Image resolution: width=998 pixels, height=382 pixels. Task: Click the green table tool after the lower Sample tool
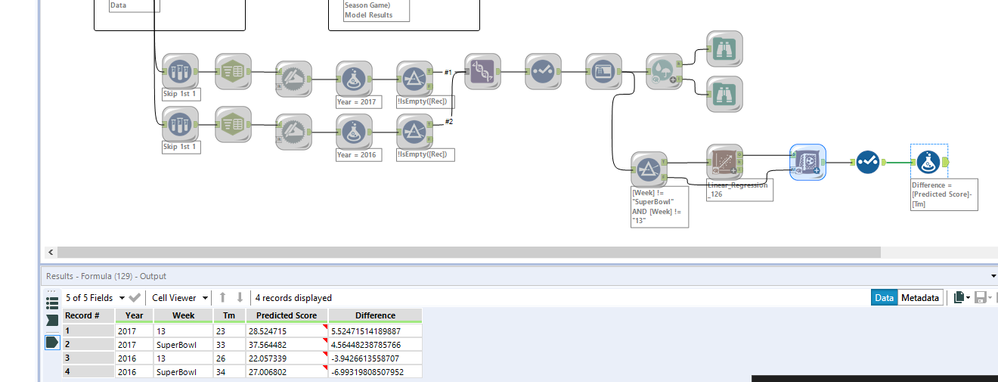pos(234,124)
